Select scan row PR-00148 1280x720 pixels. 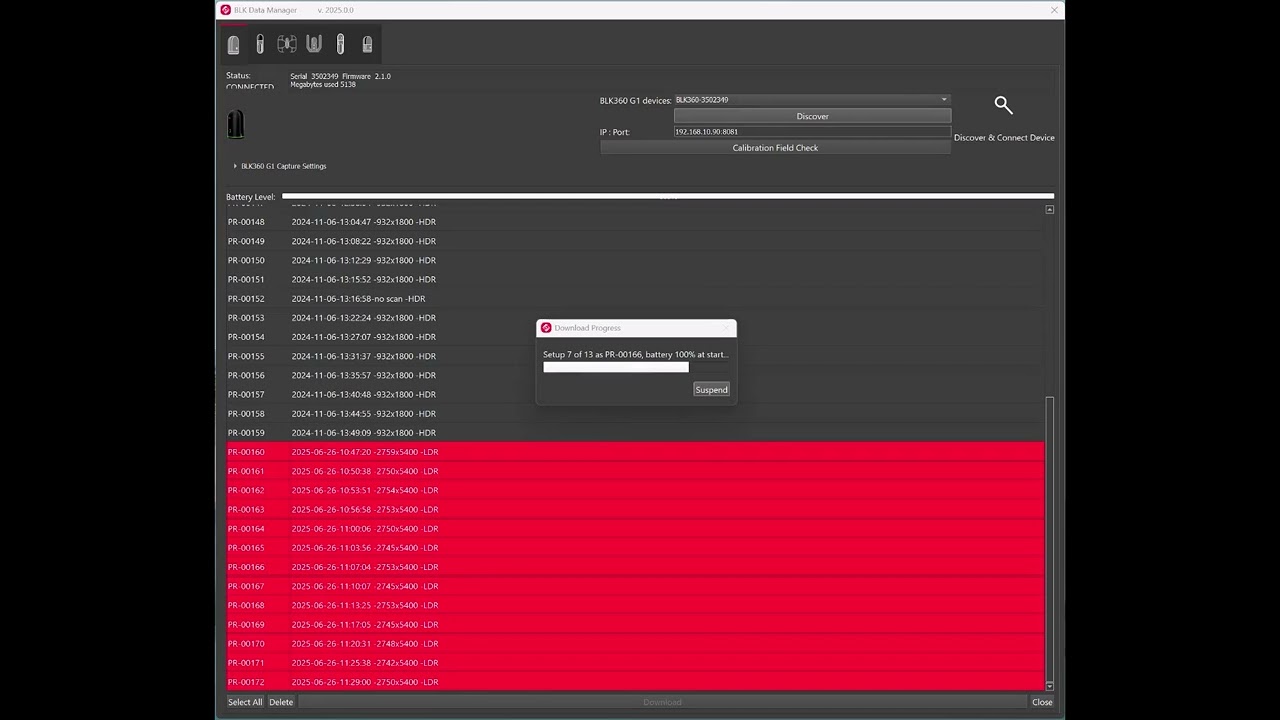[635, 222]
